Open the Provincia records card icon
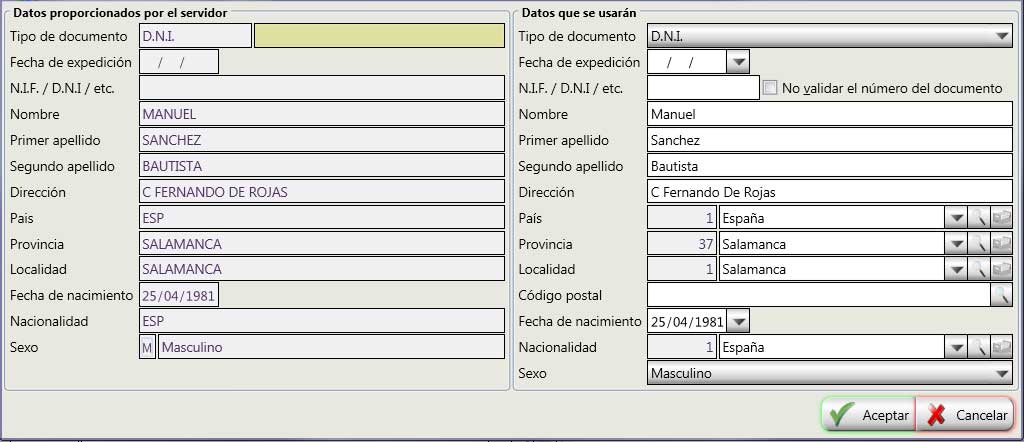Image resolution: width=1024 pixels, height=442 pixels. pyautogui.click(x=1002, y=244)
